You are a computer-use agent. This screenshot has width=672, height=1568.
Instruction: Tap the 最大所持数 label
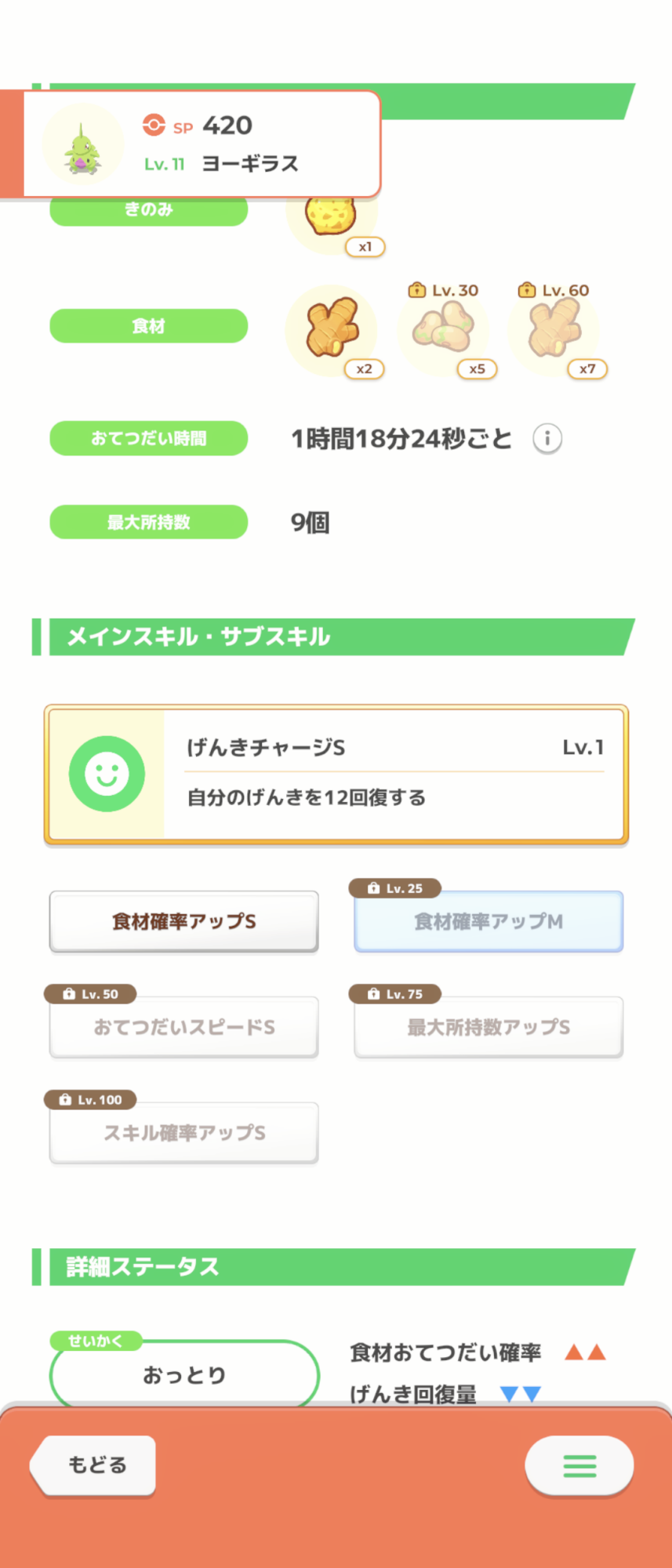149,522
